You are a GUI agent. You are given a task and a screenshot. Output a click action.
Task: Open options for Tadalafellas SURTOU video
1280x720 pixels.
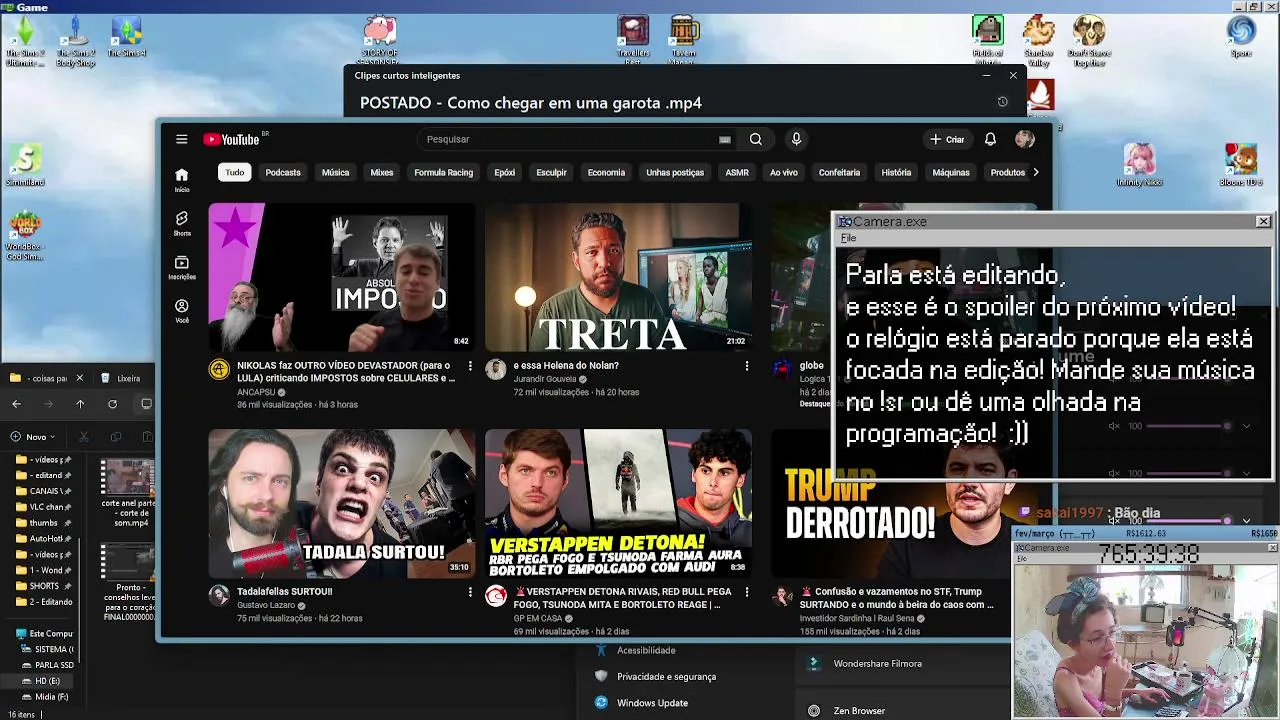(x=470, y=592)
